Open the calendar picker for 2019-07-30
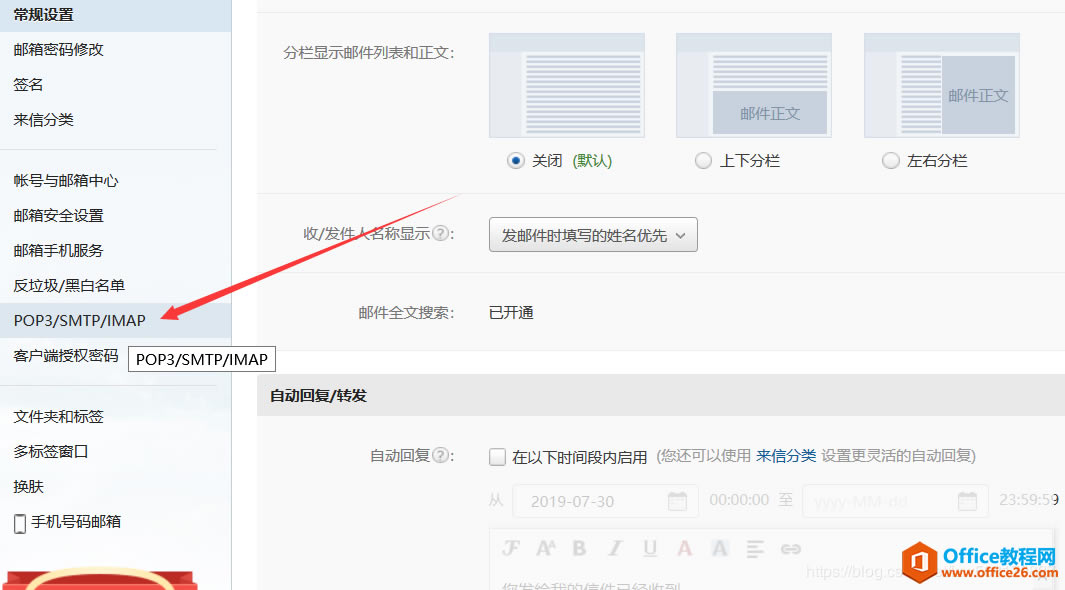This screenshot has width=1065, height=590. (676, 500)
